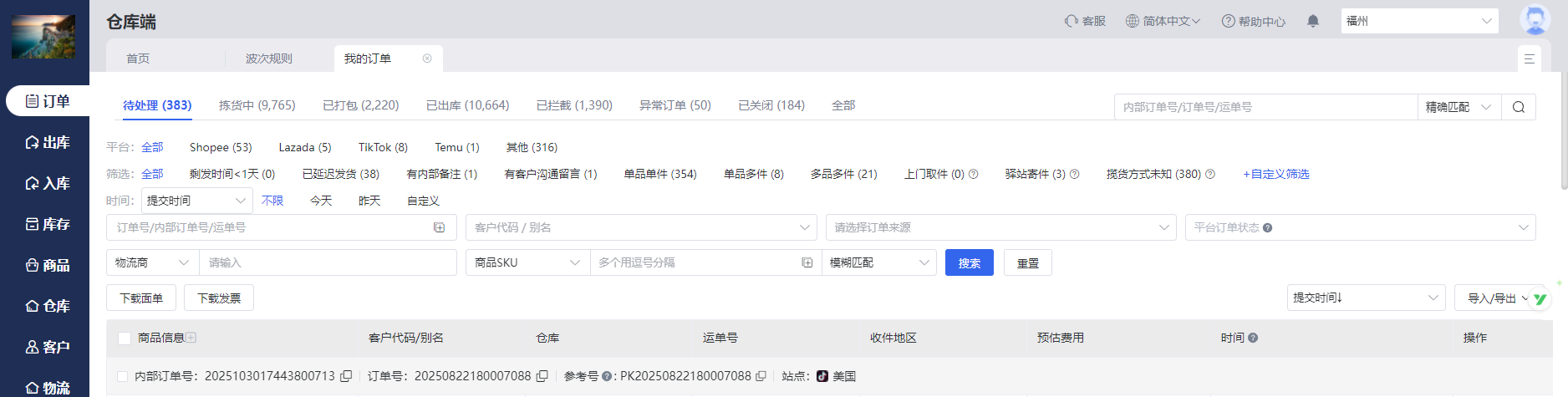The height and width of the screenshot is (397, 1568).
Task: Select the 已关闭 (184) status tab
Action: (771, 105)
